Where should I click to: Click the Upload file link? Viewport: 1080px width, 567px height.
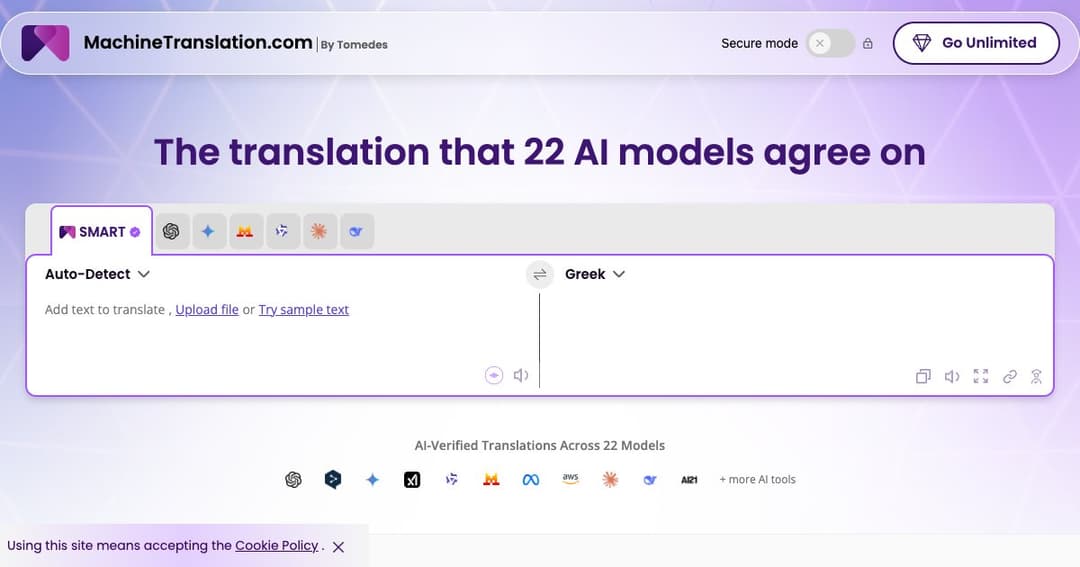(207, 309)
